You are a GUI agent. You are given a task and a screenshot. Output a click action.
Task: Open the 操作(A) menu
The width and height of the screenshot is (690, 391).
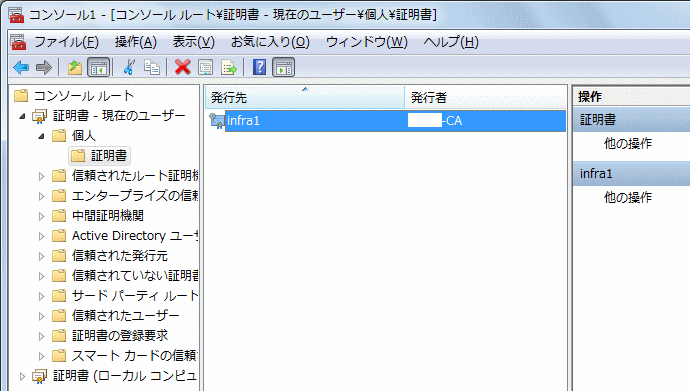[x=136, y=42]
